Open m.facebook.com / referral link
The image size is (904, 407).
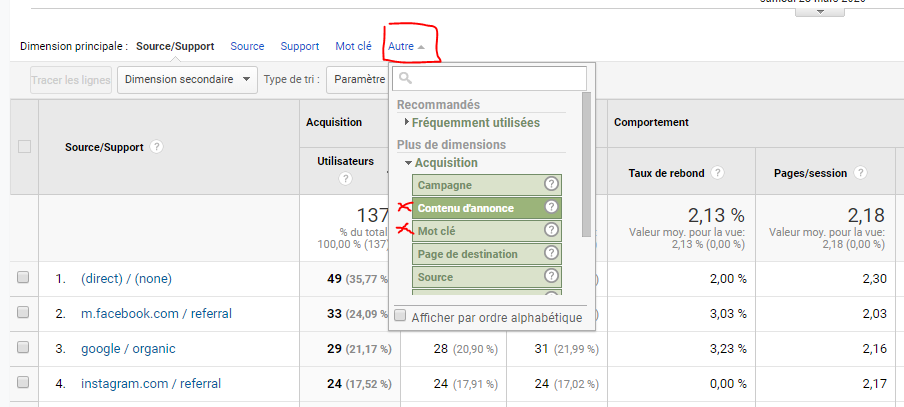pos(156,314)
